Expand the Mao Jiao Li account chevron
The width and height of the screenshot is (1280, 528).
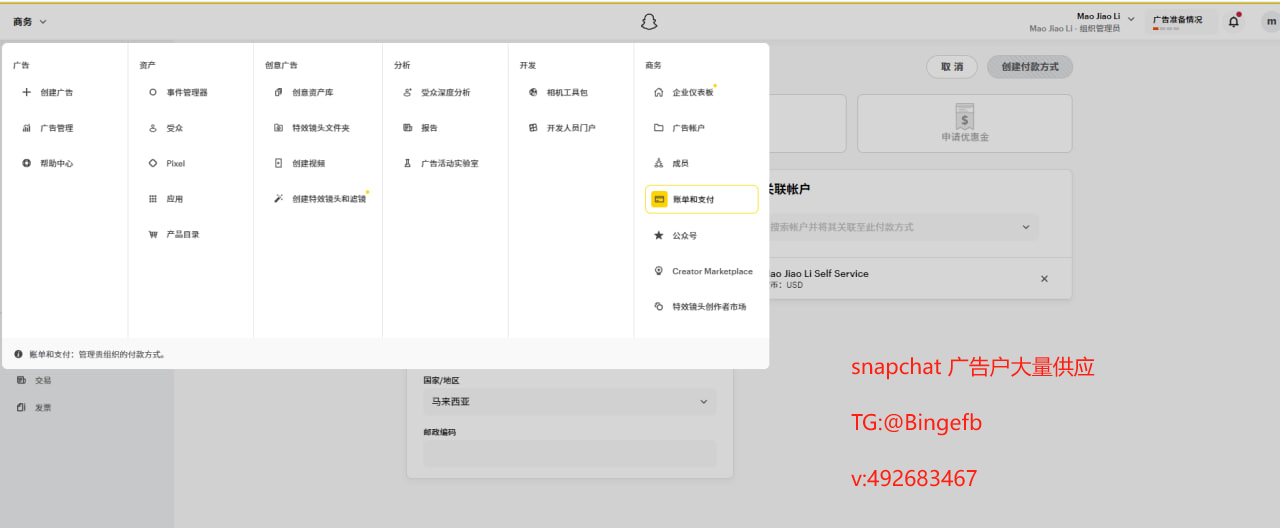[1131, 19]
